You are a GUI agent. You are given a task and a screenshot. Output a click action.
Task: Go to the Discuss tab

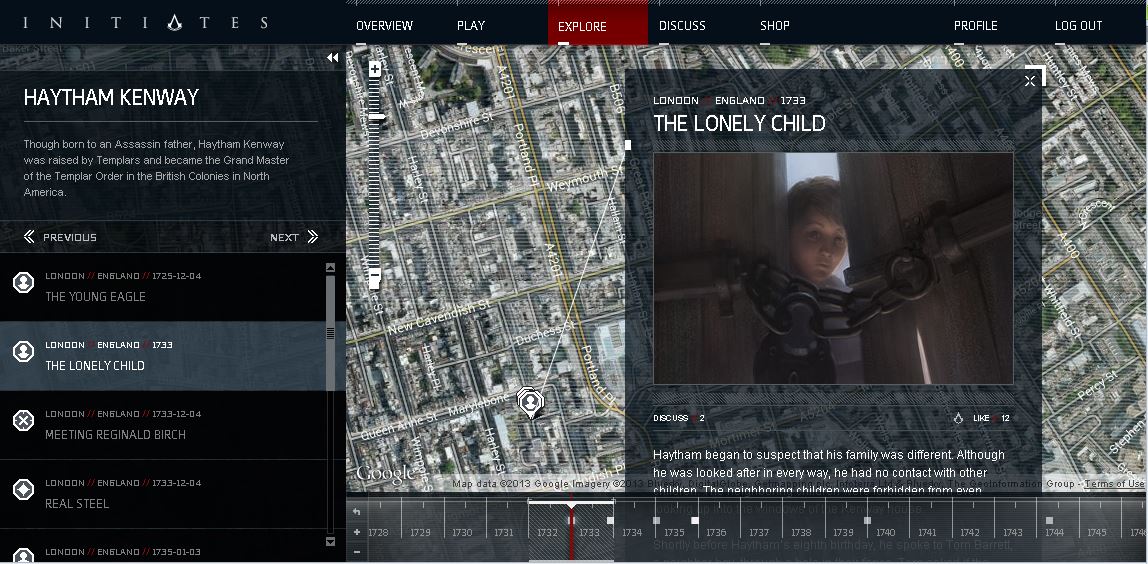[x=682, y=26]
